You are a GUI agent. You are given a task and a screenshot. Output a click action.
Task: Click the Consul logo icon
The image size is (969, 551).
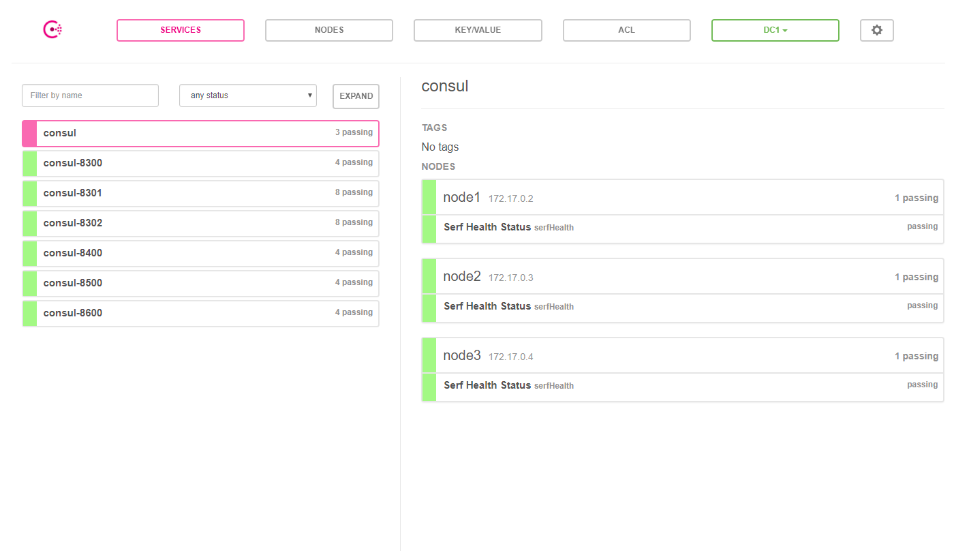pyautogui.click(x=53, y=30)
